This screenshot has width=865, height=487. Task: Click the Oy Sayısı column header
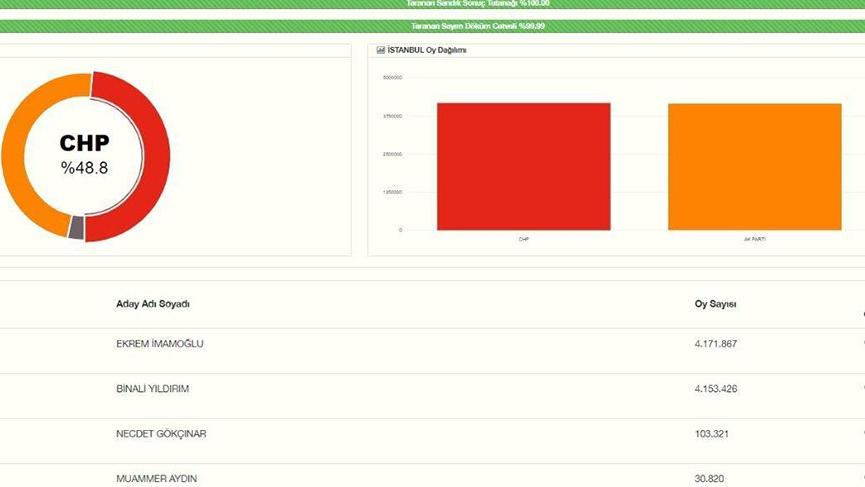click(716, 304)
